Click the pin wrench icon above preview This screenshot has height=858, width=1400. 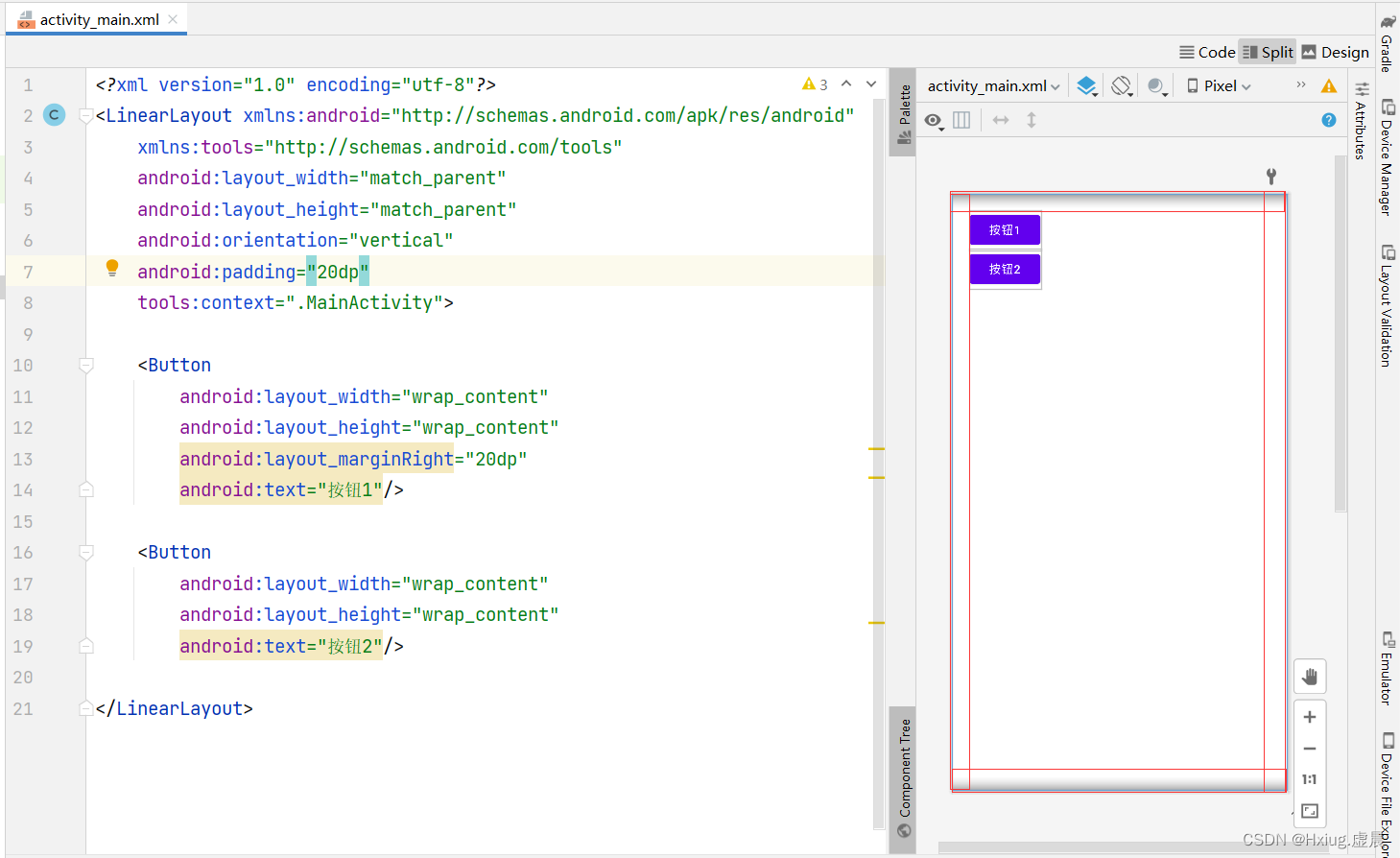point(1271,177)
